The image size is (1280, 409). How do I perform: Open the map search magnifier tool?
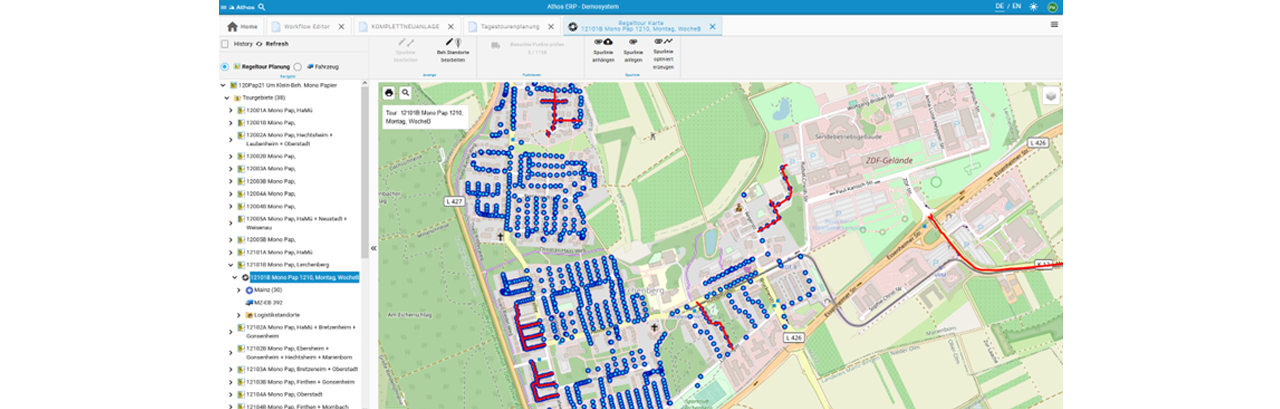[x=406, y=93]
